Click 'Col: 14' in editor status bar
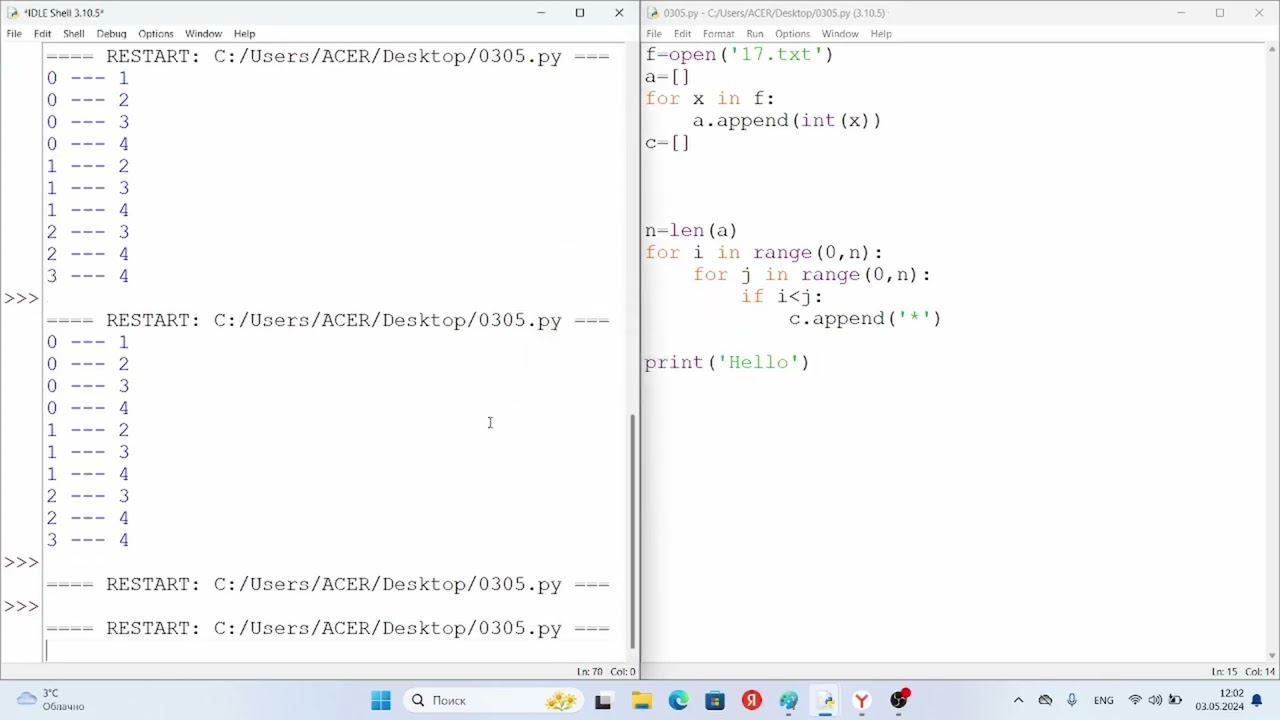Screen dimensions: 1280x720 1259,672
